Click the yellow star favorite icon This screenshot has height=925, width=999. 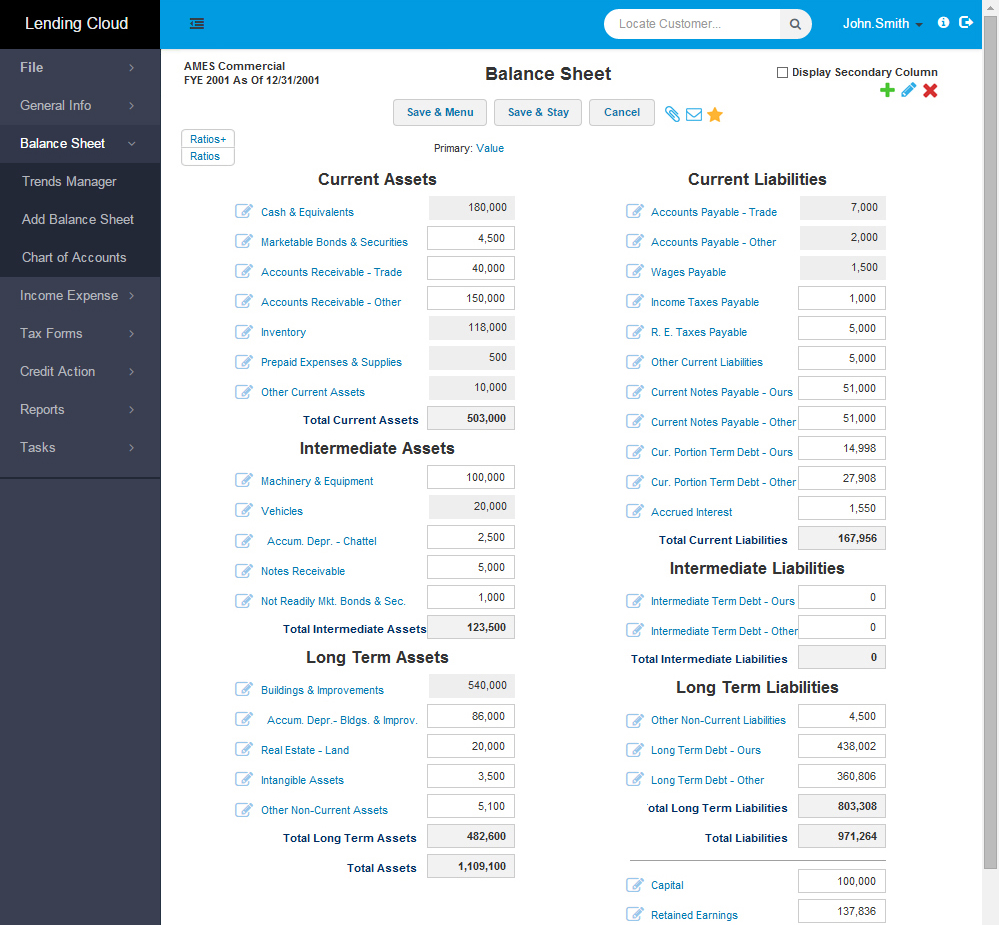715,114
